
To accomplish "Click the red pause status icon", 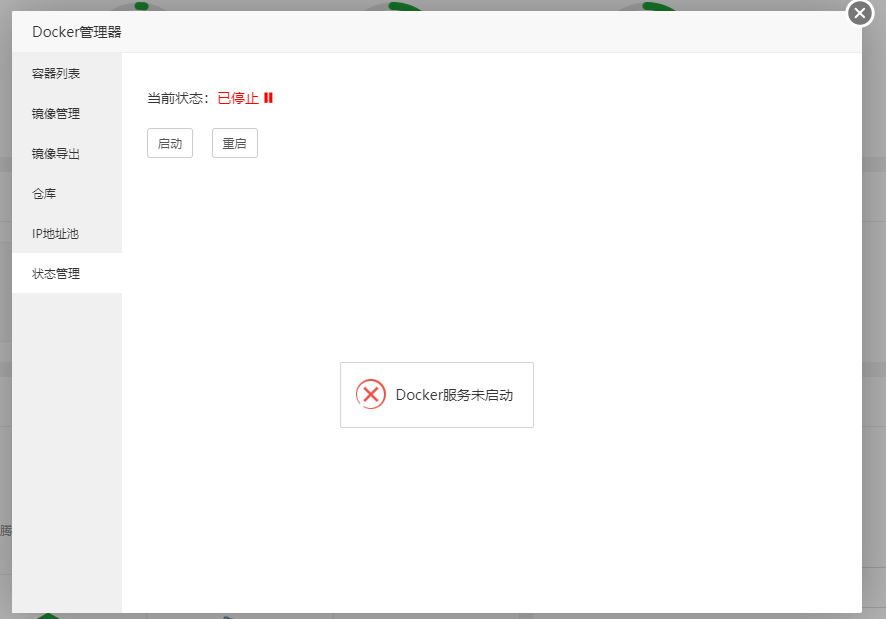I will pyautogui.click(x=268, y=98).
